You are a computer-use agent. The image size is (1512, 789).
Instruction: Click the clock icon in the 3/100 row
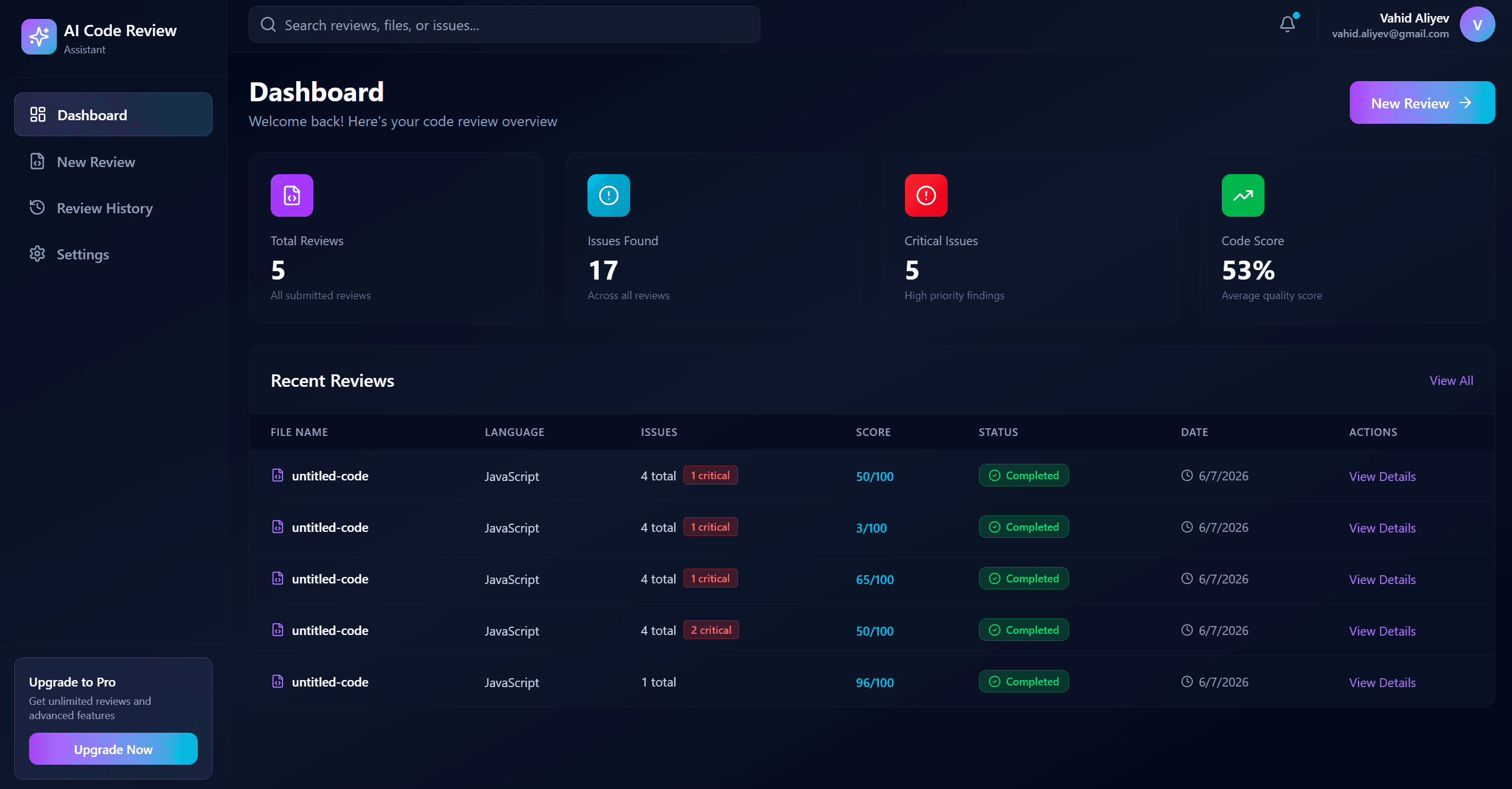click(x=1187, y=527)
